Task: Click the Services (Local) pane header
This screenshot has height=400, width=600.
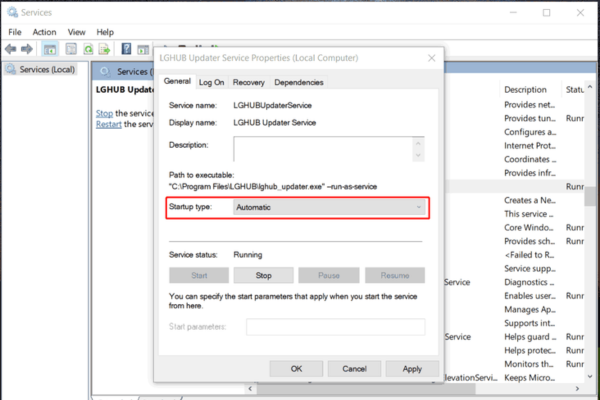Action: (x=123, y=72)
